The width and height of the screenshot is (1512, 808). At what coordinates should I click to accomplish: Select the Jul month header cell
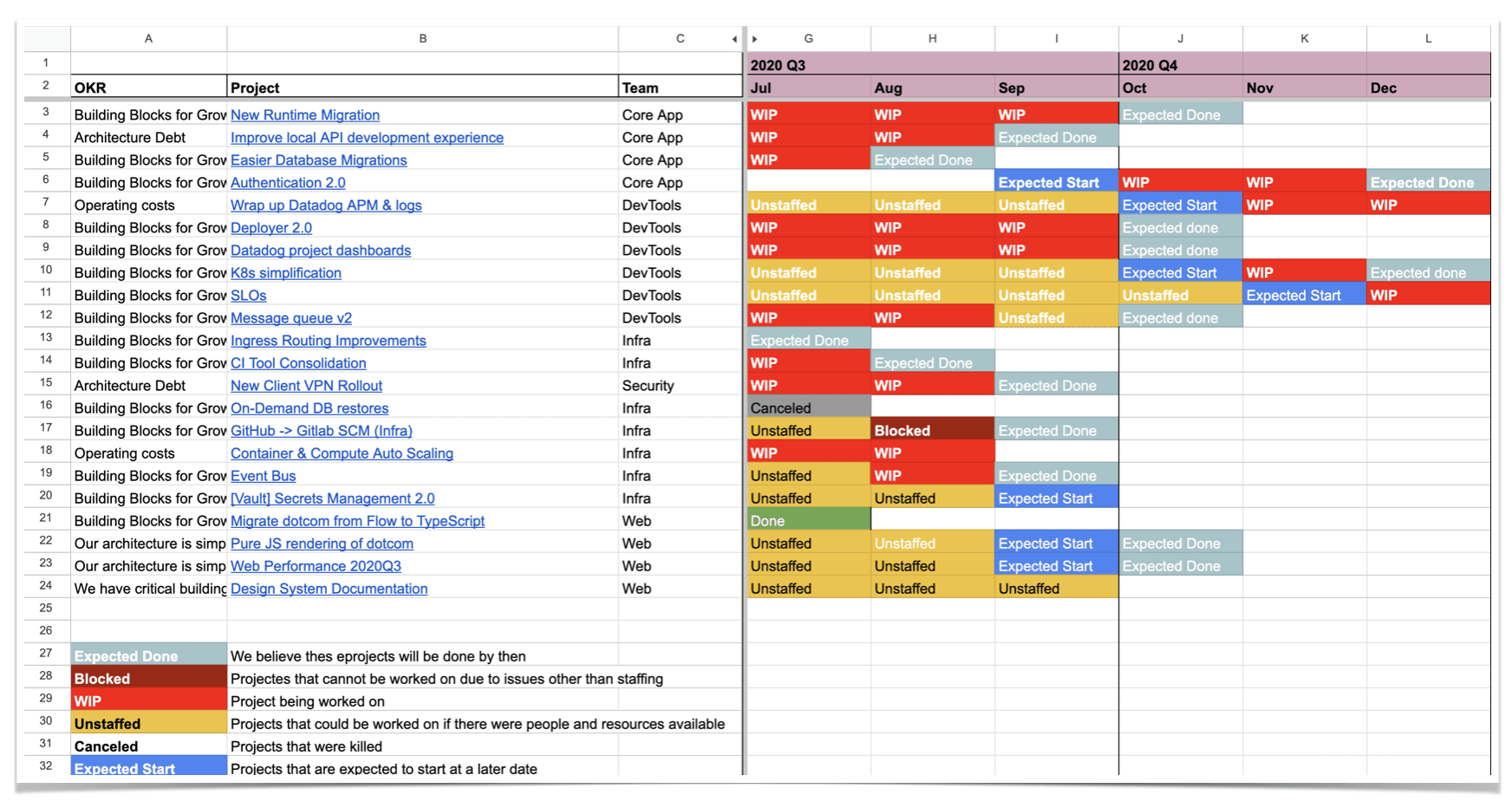(x=808, y=87)
